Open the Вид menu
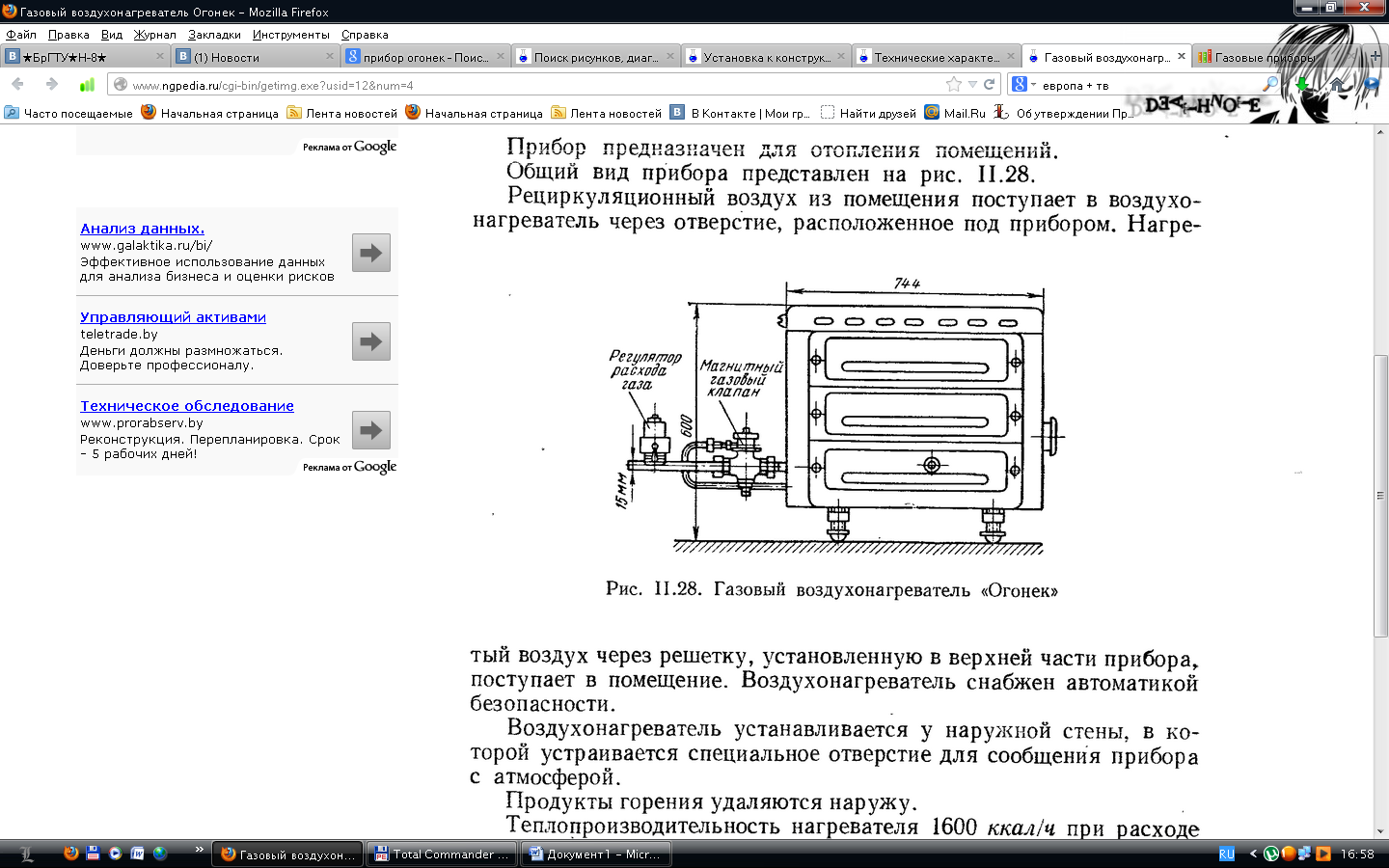1389x868 pixels. coord(112,35)
